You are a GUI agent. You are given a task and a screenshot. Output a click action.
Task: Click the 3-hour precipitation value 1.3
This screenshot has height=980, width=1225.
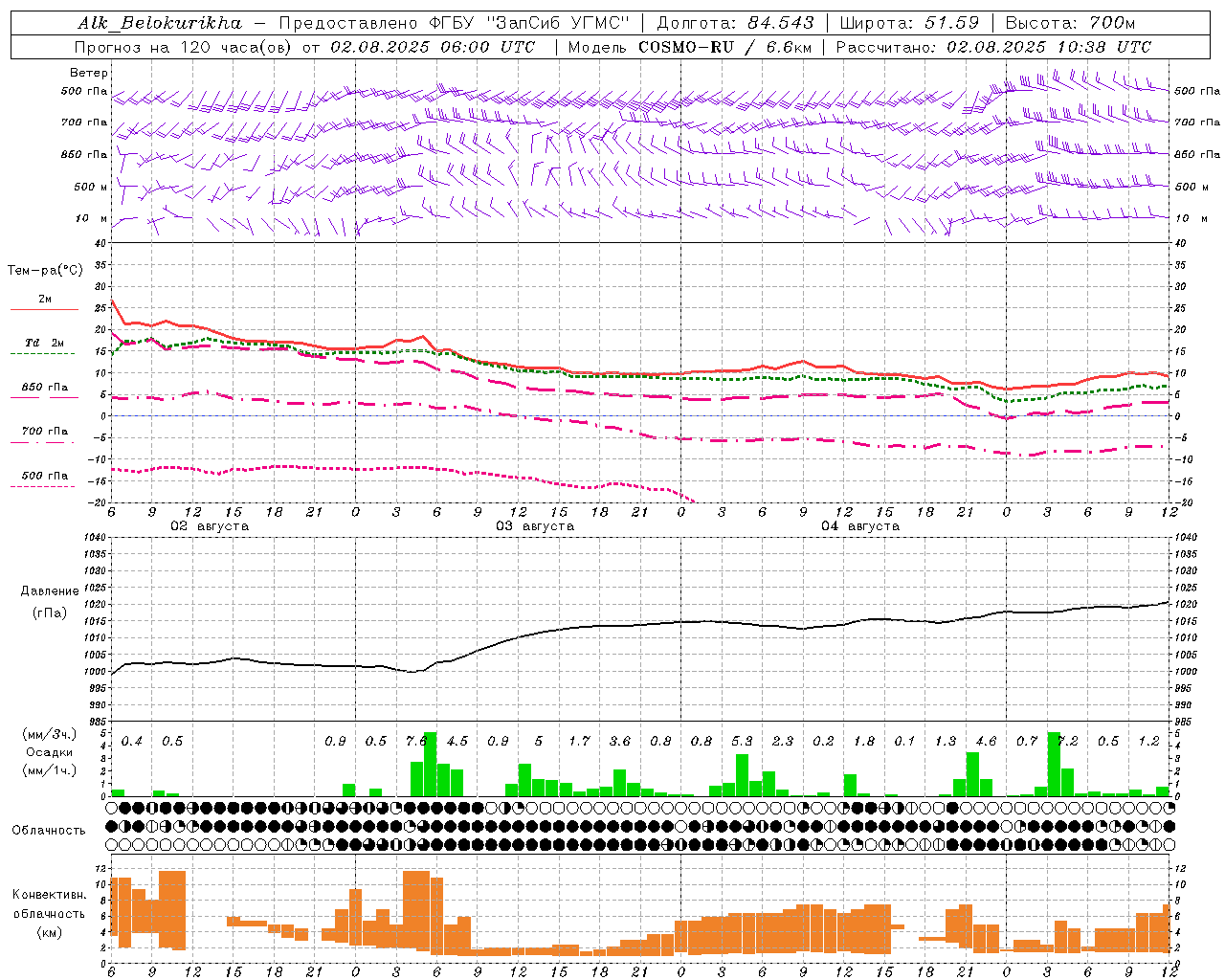pos(946,742)
